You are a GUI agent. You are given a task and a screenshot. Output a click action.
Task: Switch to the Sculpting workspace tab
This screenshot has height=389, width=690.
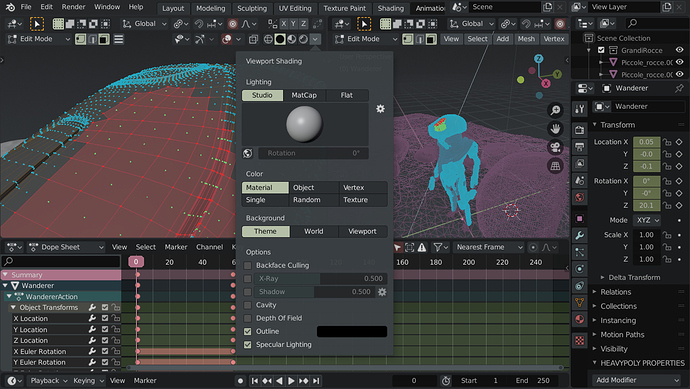coord(252,8)
